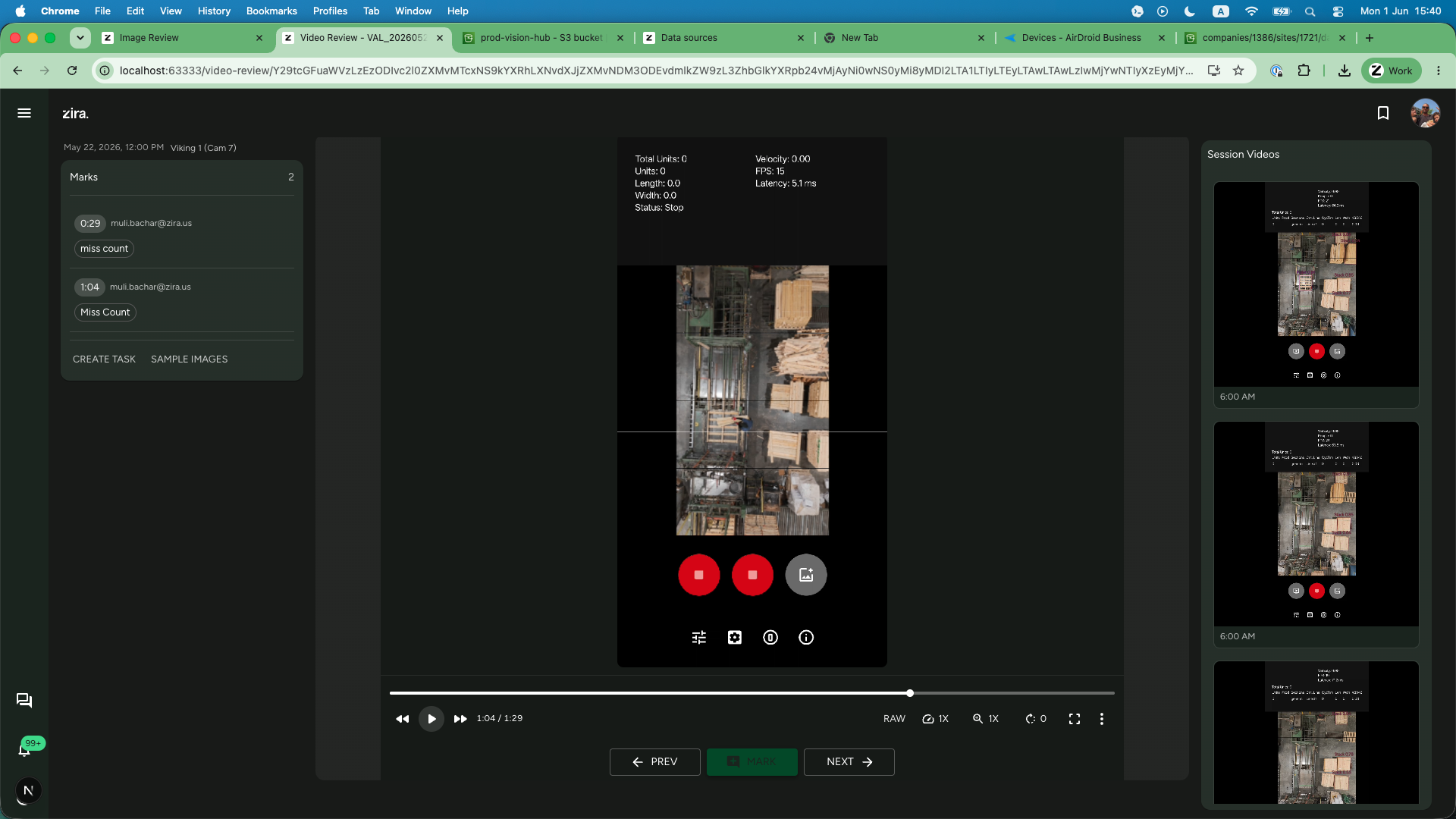The height and width of the screenshot is (819, 1456).
Task: Open video more options menu
Action: (x=1102, y=719)
